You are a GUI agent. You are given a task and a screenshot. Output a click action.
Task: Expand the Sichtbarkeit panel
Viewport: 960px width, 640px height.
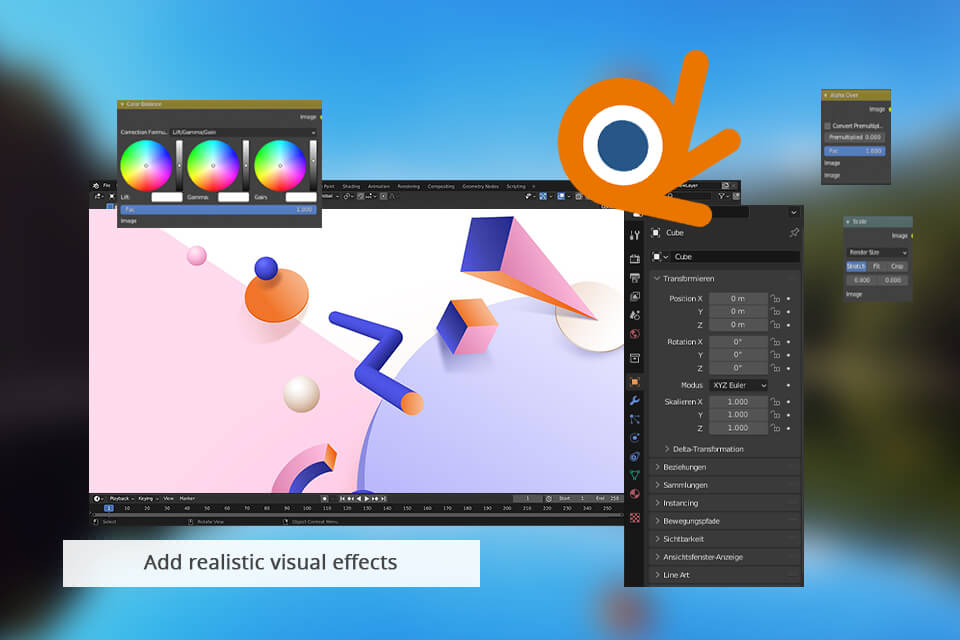[724, 539]
